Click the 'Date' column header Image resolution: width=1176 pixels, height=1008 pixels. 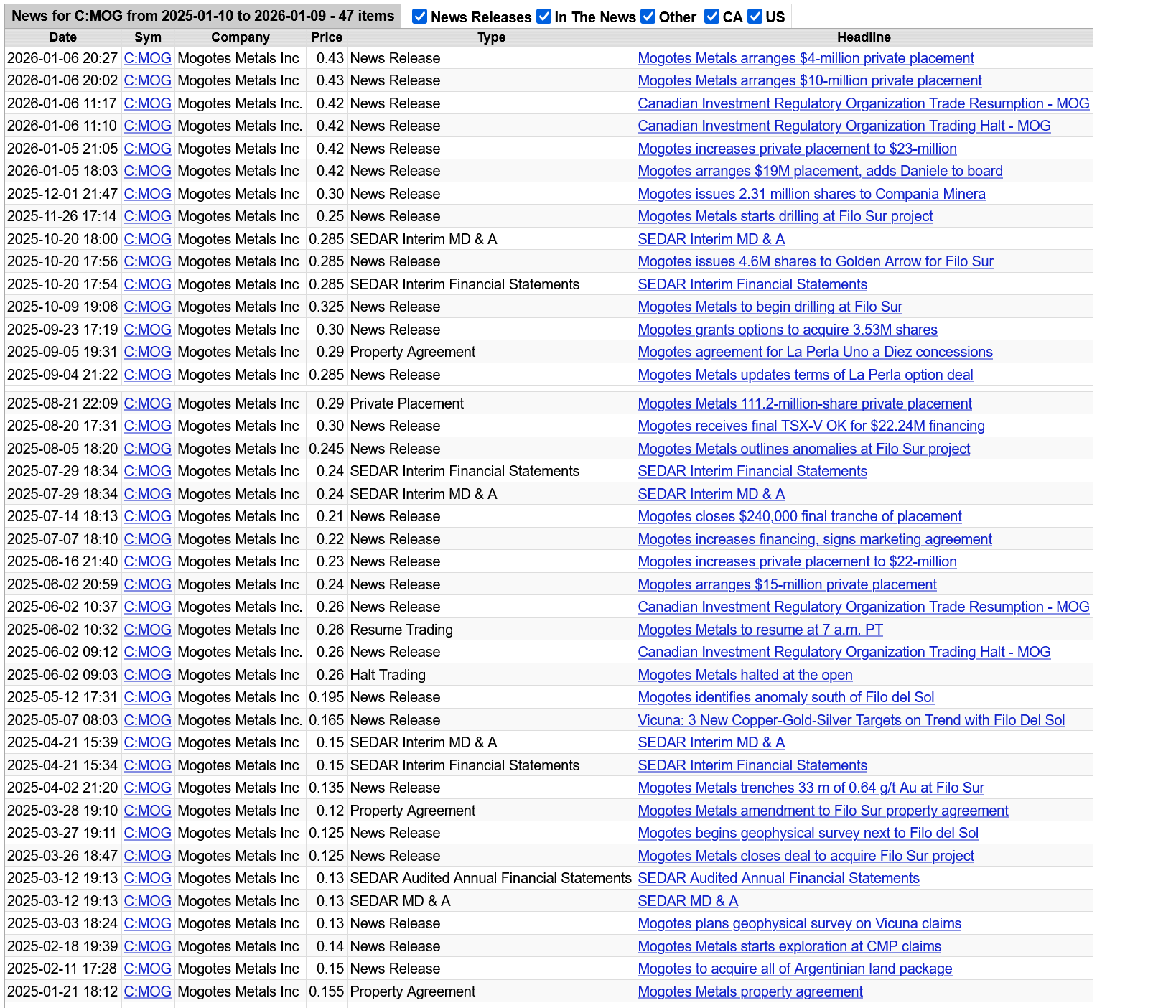pos(63,37)
